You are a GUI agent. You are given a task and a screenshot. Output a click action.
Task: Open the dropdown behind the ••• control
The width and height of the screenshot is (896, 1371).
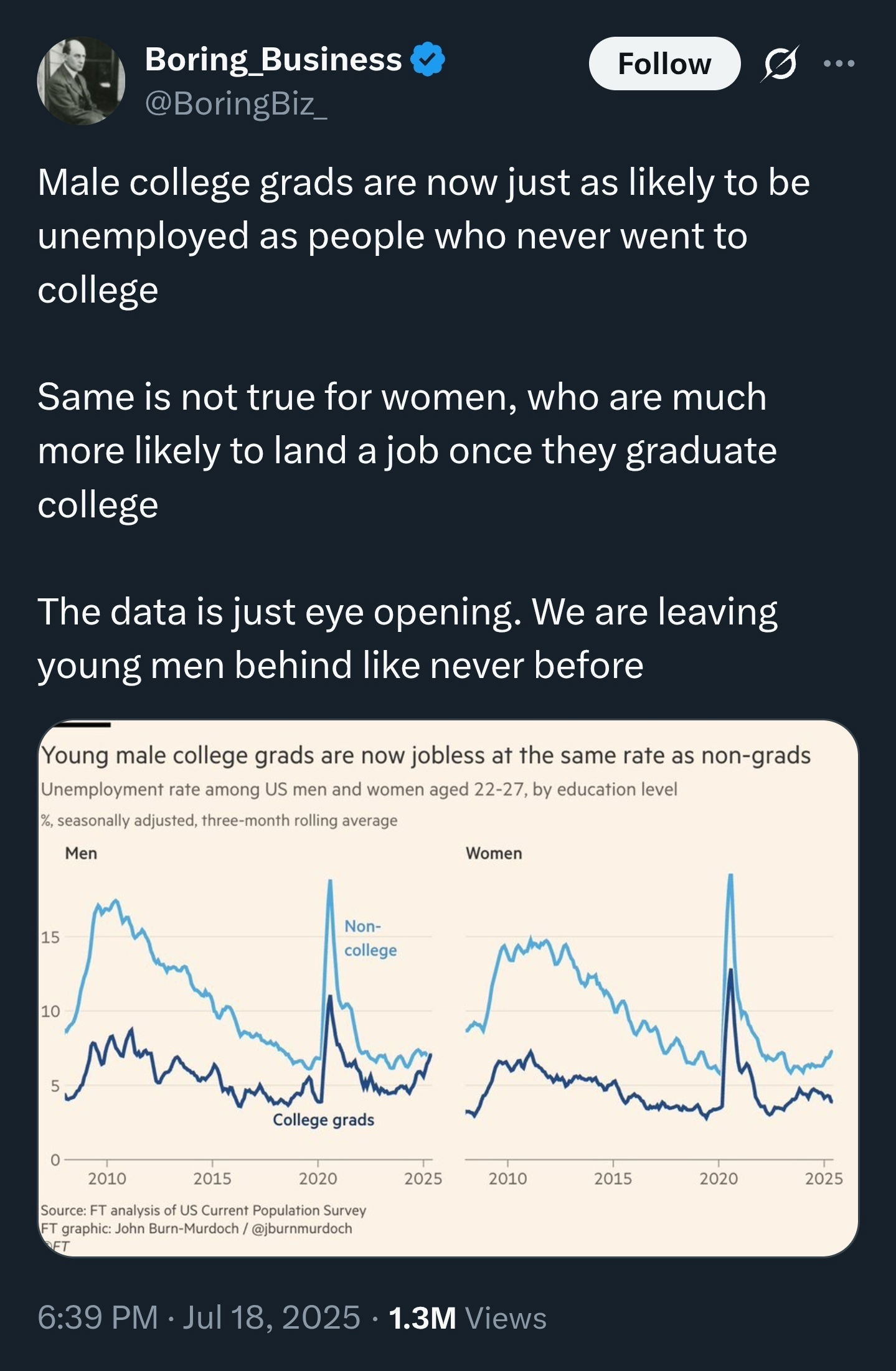pyautogui.click(x=840, y=64)
